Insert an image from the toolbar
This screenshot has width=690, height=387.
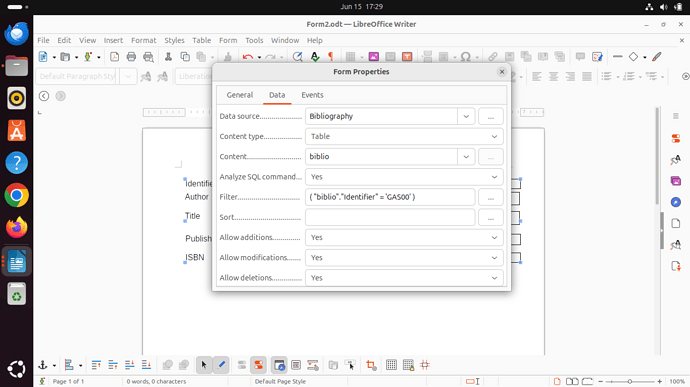pyautogui.click(x=374, y=57)
